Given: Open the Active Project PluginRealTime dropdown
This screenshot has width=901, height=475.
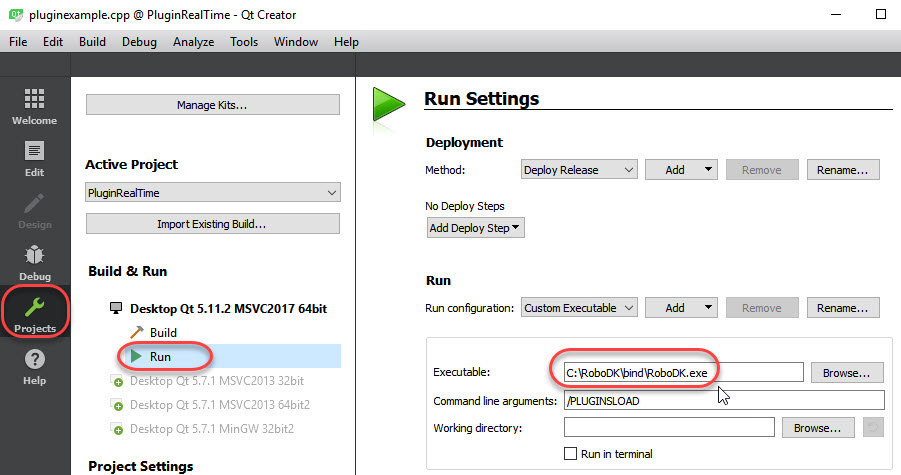Looking at the screenshot, I should click(x=213, y=192).
